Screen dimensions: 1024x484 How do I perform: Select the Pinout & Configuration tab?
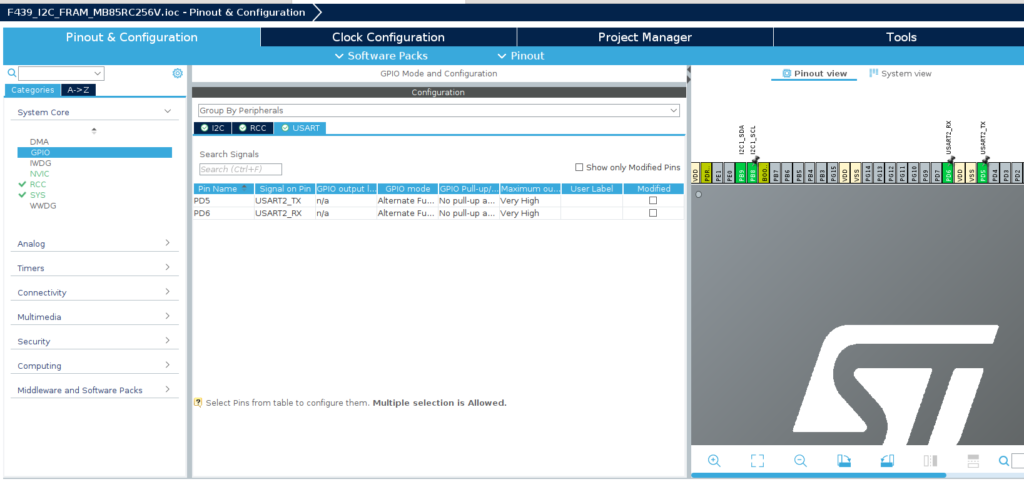(131, 37)
